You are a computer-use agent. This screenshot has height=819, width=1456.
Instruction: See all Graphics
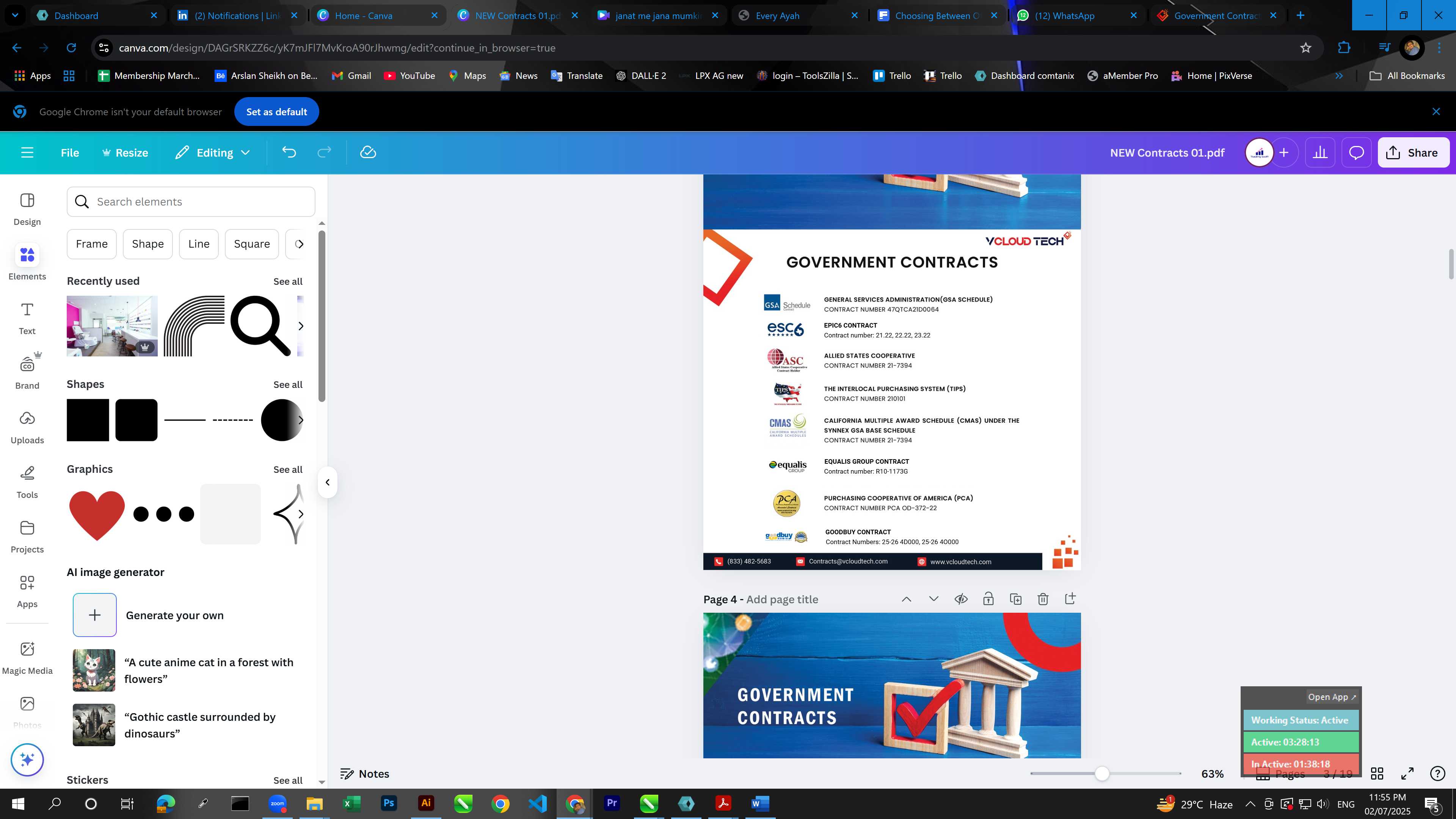[x=288, y=470]
